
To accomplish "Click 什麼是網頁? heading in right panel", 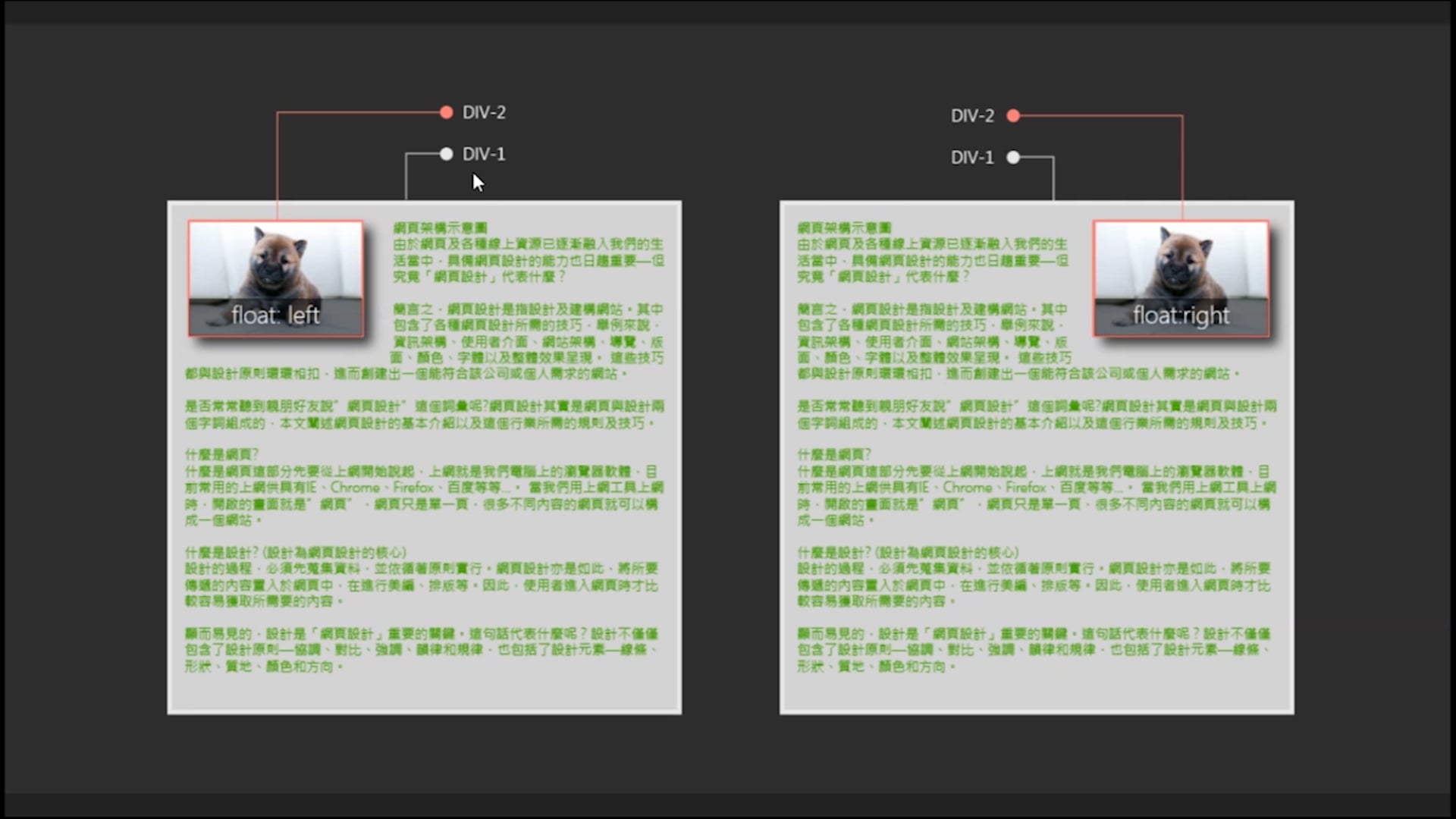I will pos(834,454).
